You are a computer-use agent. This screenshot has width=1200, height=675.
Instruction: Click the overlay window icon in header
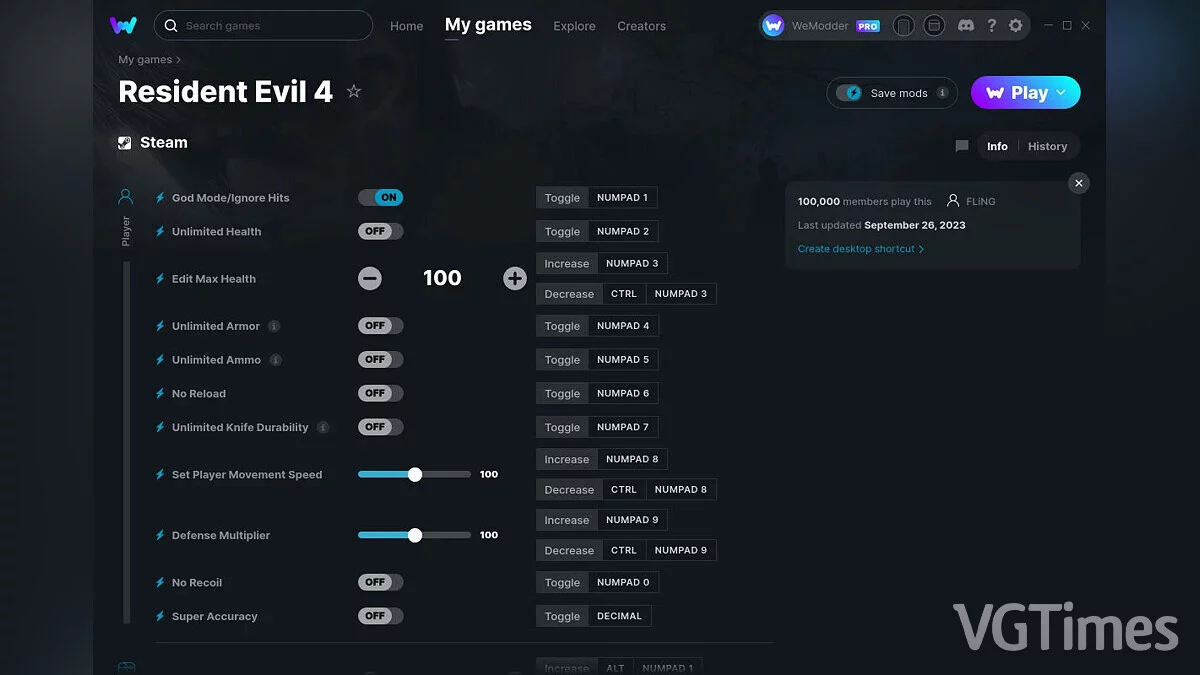934,25
